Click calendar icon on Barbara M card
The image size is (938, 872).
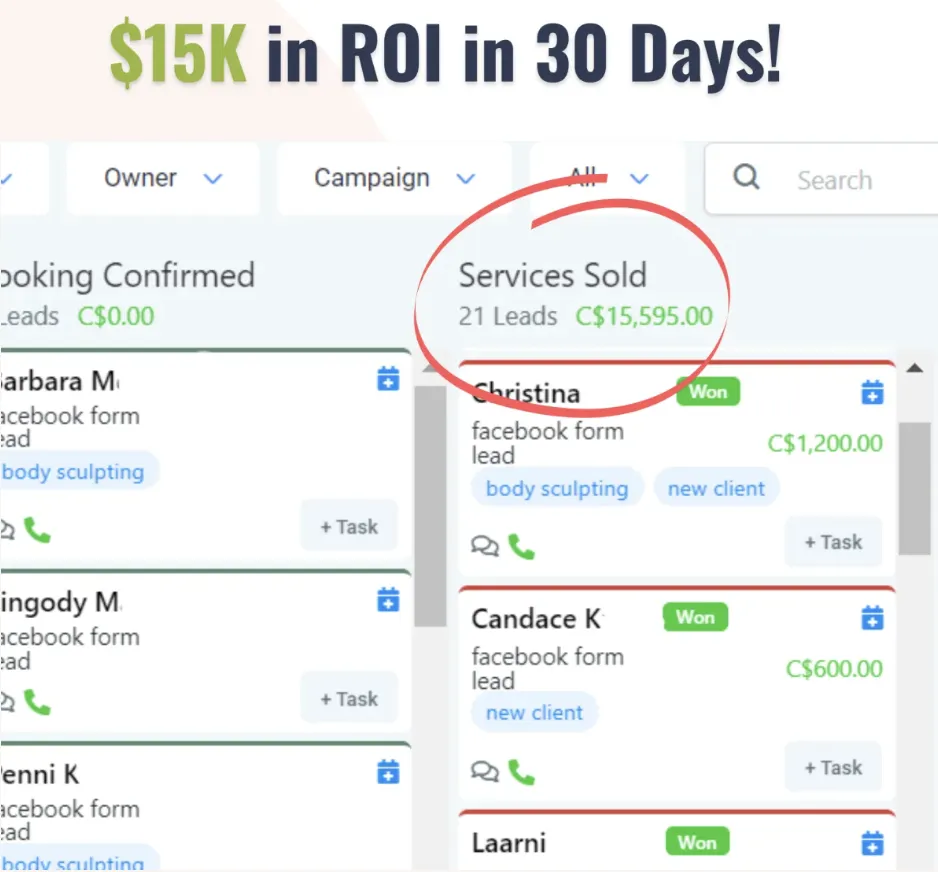click(388, 379)
